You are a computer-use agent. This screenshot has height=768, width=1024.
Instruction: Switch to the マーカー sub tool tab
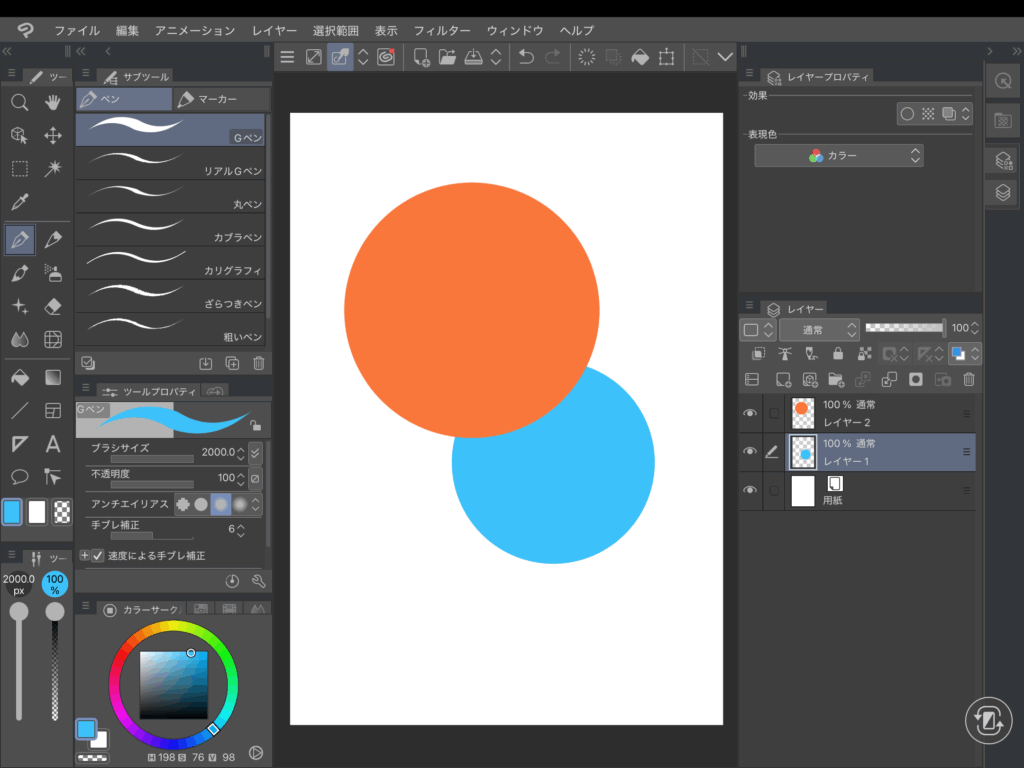click(x=220, y=99)
